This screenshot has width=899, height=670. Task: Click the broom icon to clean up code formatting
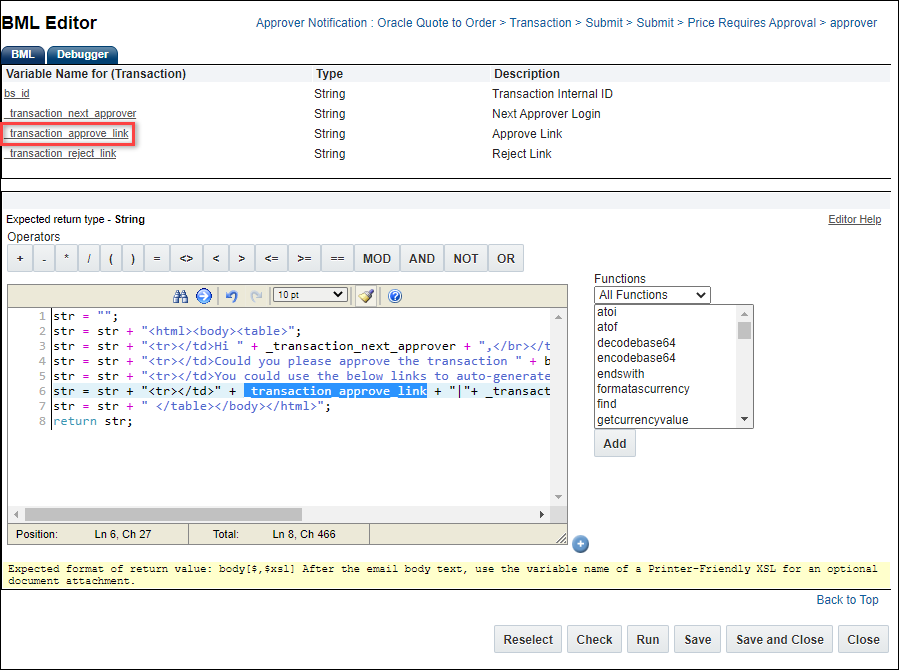pyautogui.click(x=367, y=295)
